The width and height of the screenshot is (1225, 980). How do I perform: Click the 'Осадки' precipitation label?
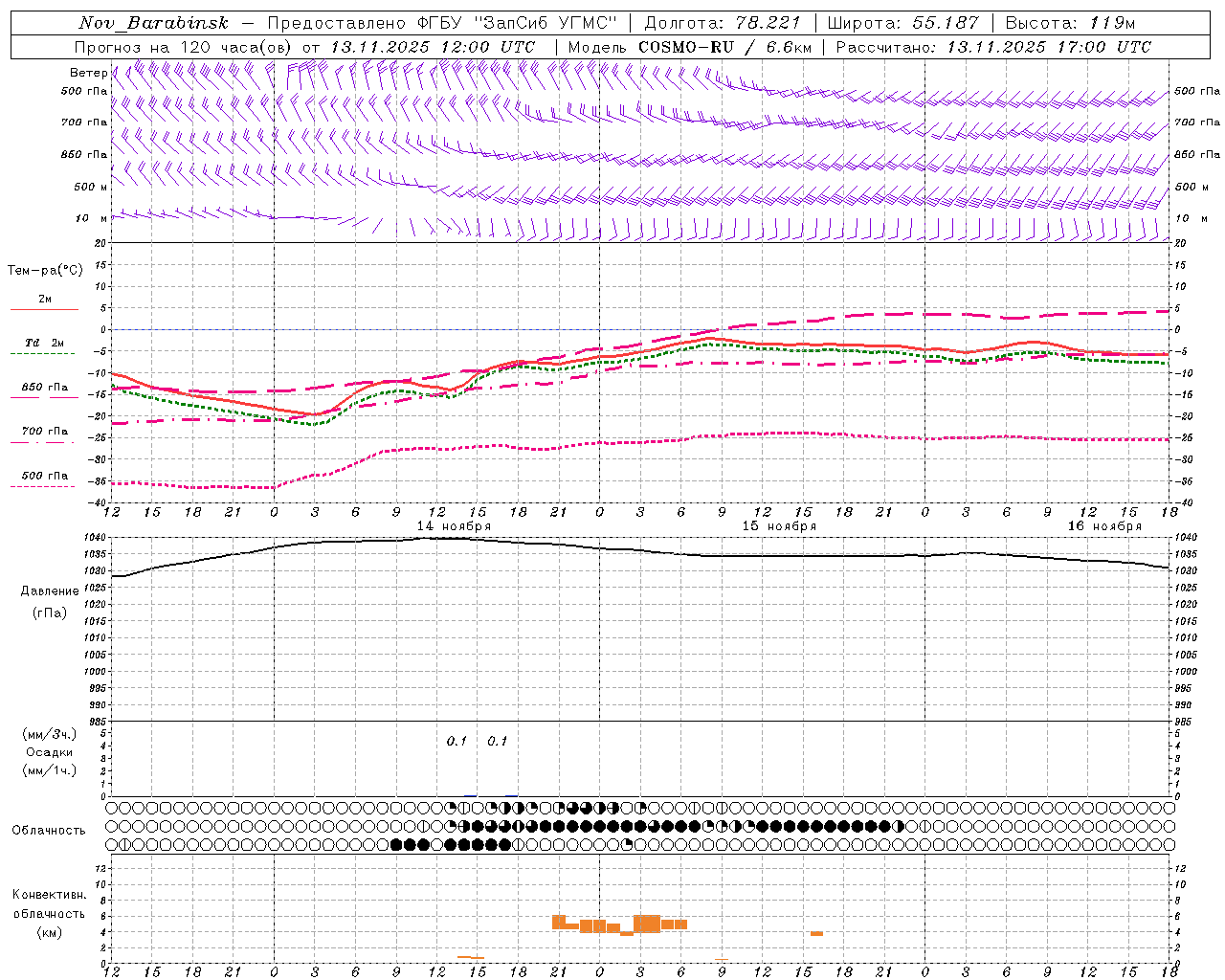click(50, 752)
